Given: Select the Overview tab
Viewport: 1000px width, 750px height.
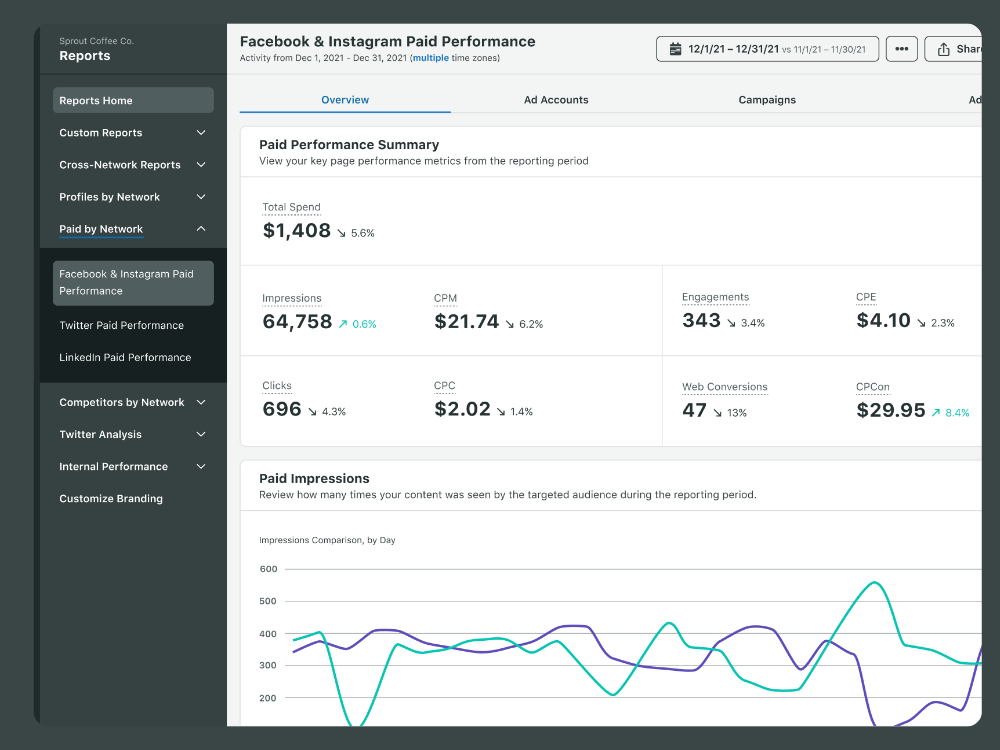Looking at the screenshot, I should (345, 100).
